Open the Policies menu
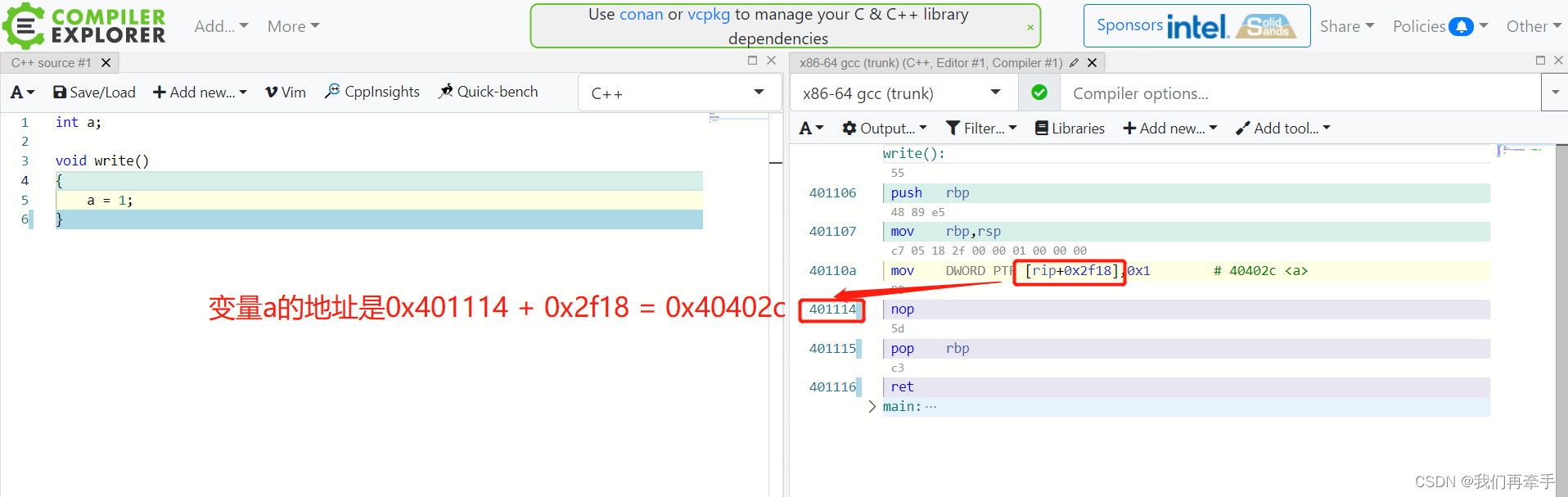 tap(1440, 26)
